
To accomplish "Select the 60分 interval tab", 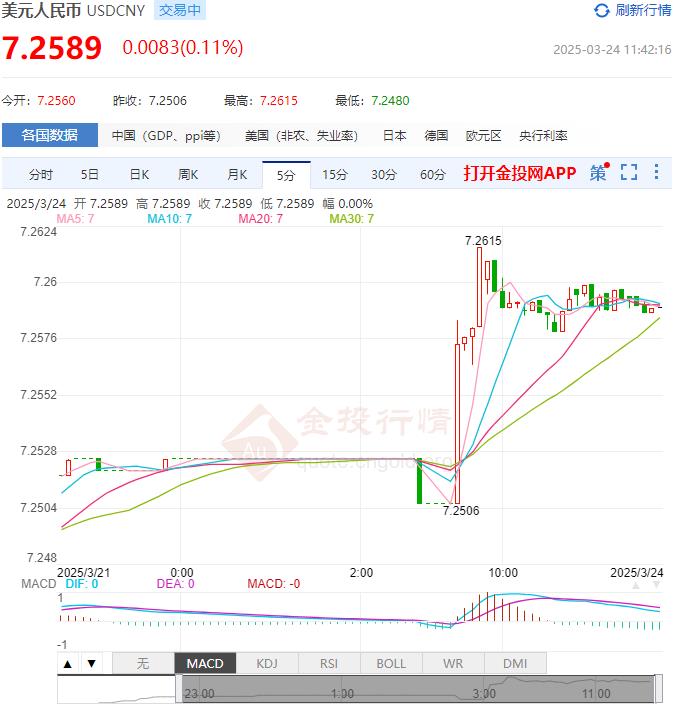I will point(432,174).
